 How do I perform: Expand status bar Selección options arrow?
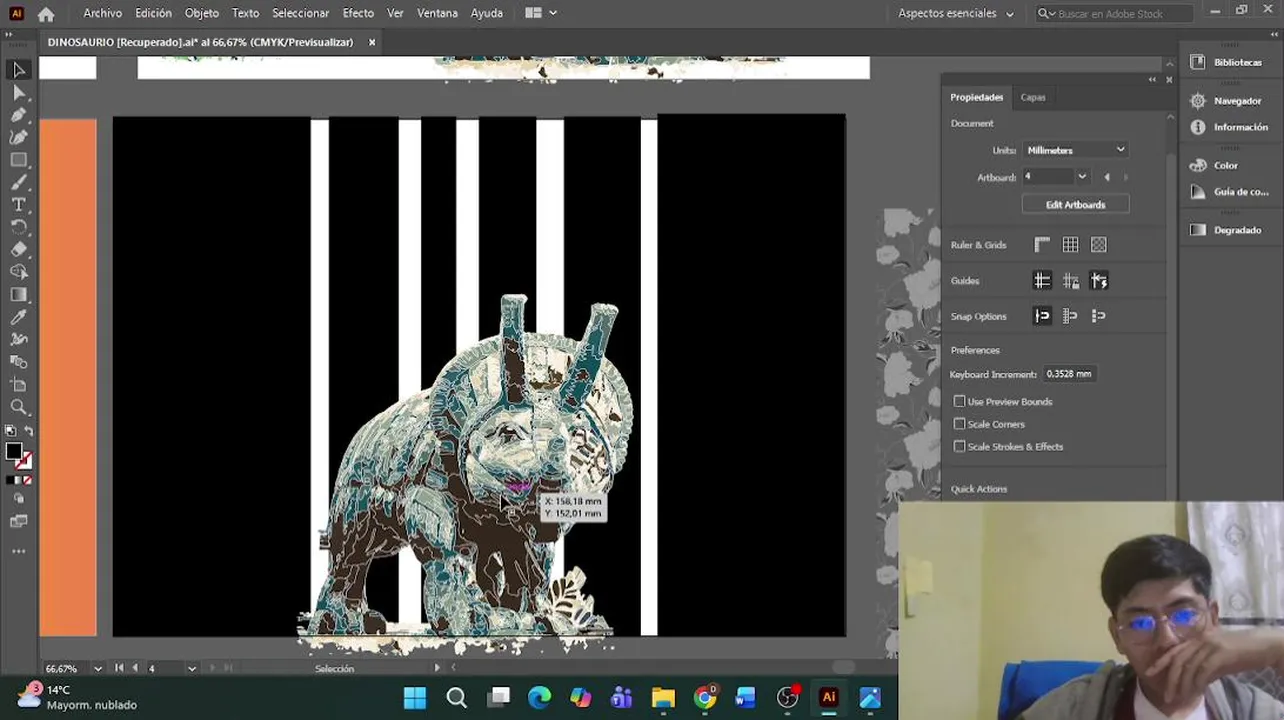coord(436,668)
